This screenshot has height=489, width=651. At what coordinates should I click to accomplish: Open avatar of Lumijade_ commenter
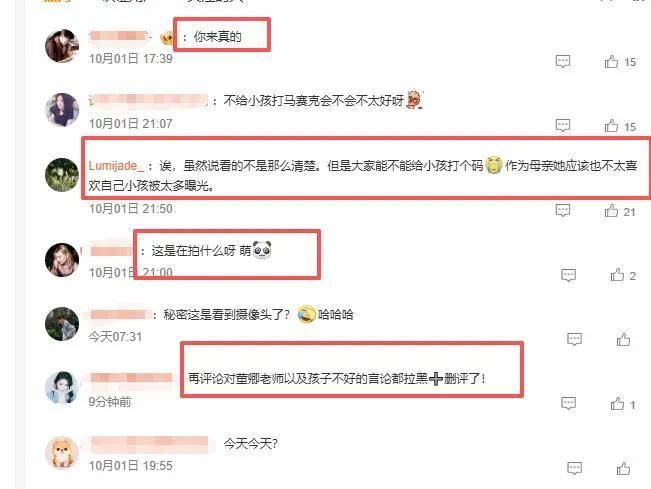pyautogui.click(x=62, y=175)
